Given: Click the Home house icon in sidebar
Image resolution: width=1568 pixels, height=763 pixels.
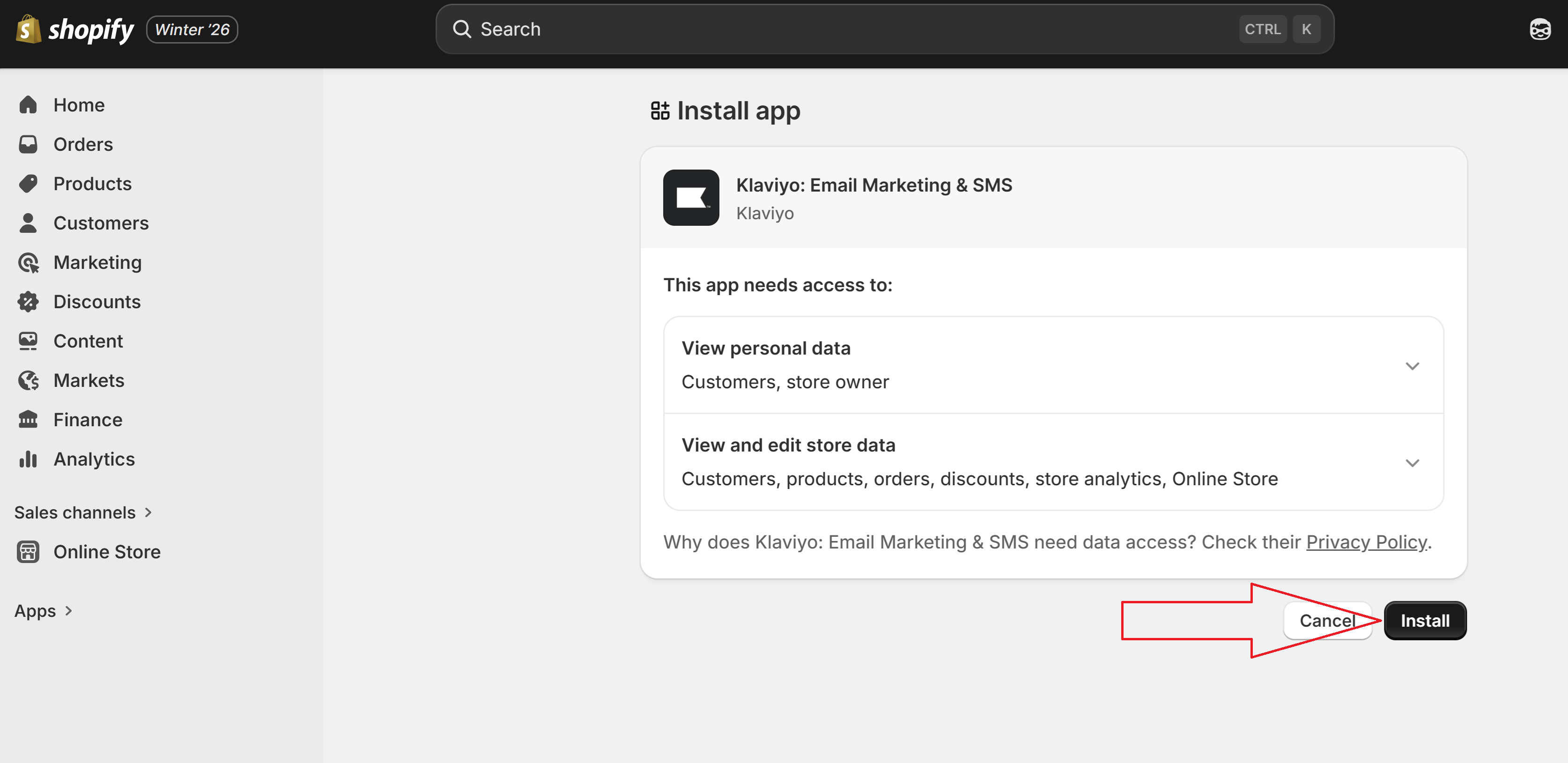Looking at the screenshot, I should tap(28, 105).
